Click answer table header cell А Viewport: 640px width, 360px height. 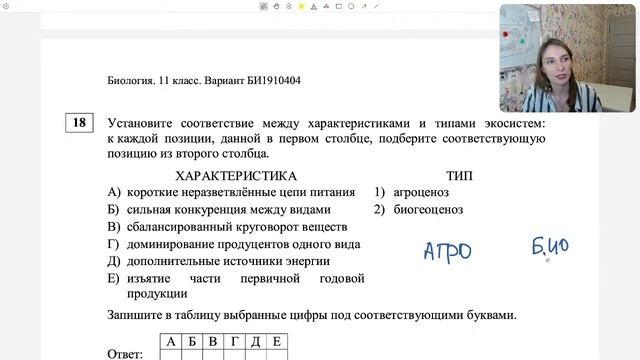(171, 341)
